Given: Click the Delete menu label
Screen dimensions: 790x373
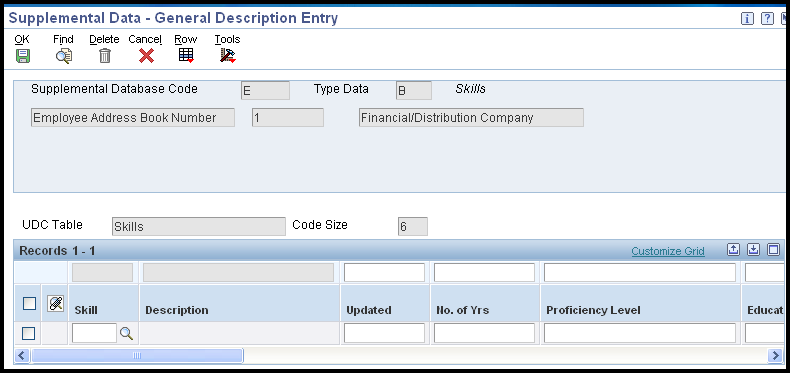Looking at the screenshot, I should 104,39.
